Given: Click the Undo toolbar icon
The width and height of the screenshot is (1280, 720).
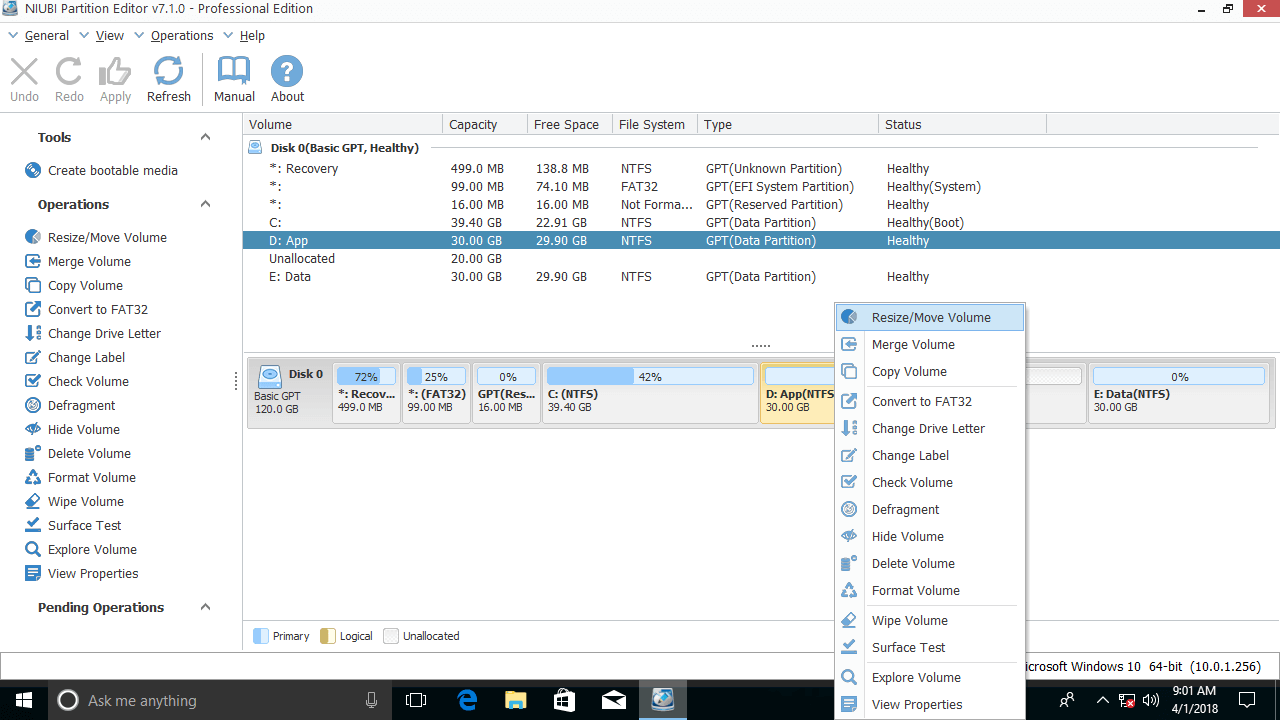Looking at the screenshot, I should (24, 79).
